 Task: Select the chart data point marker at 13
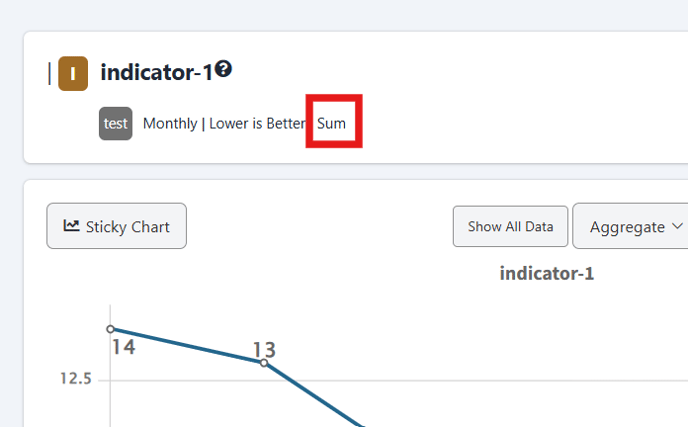tap(264, 363)
